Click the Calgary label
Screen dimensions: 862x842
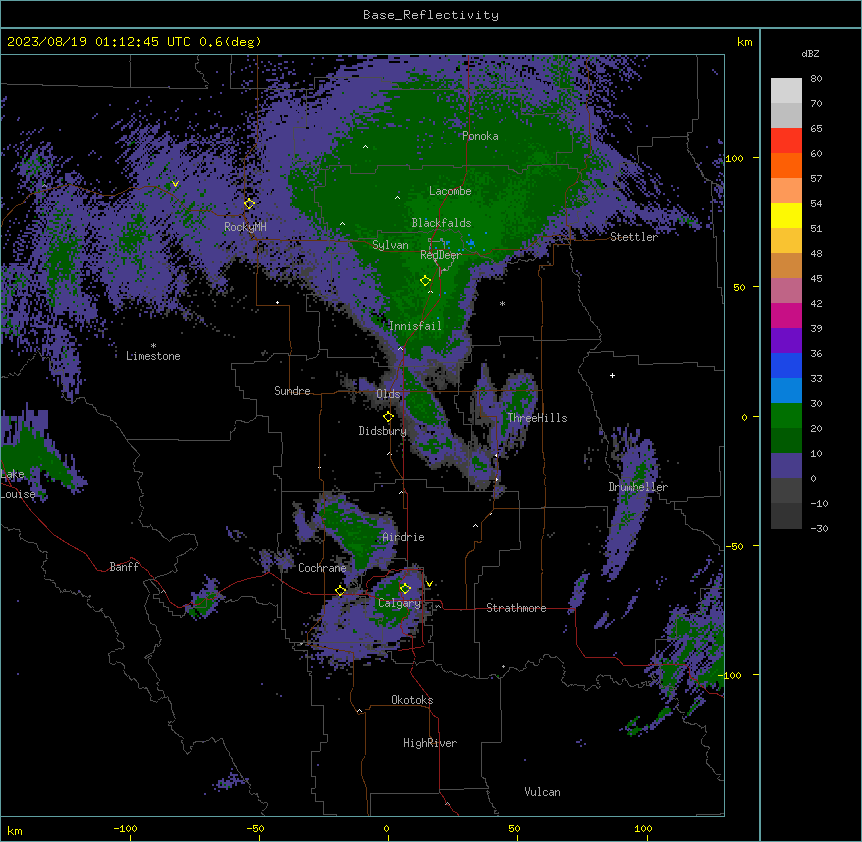tap(399, 603)
